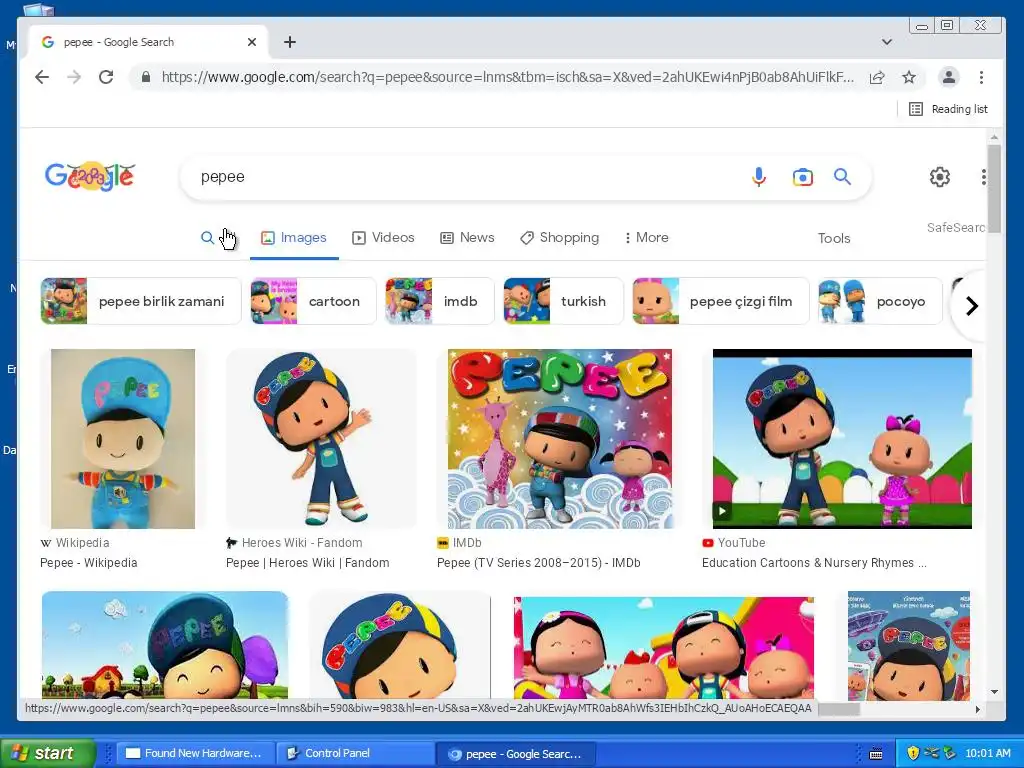1024x768 pixels.
Task: Select the cartoon suggestion chip
Action: tap(313, 301)
